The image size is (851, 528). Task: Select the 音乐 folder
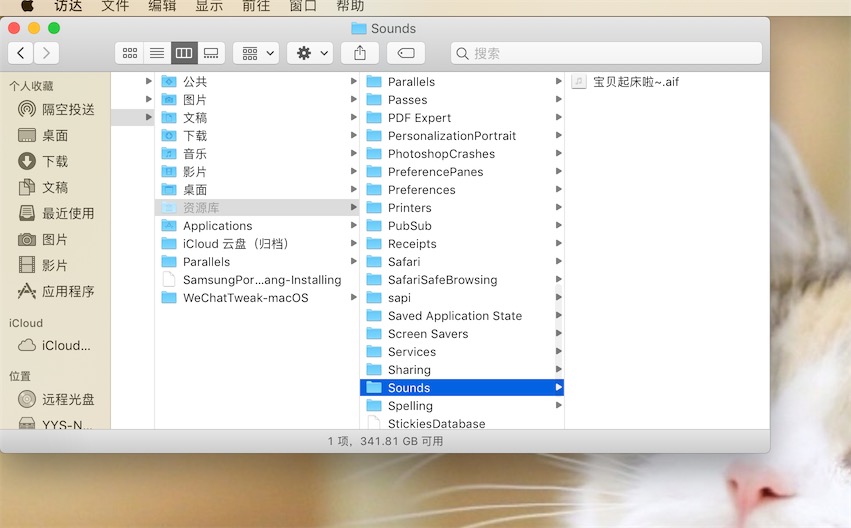(257, 154)
